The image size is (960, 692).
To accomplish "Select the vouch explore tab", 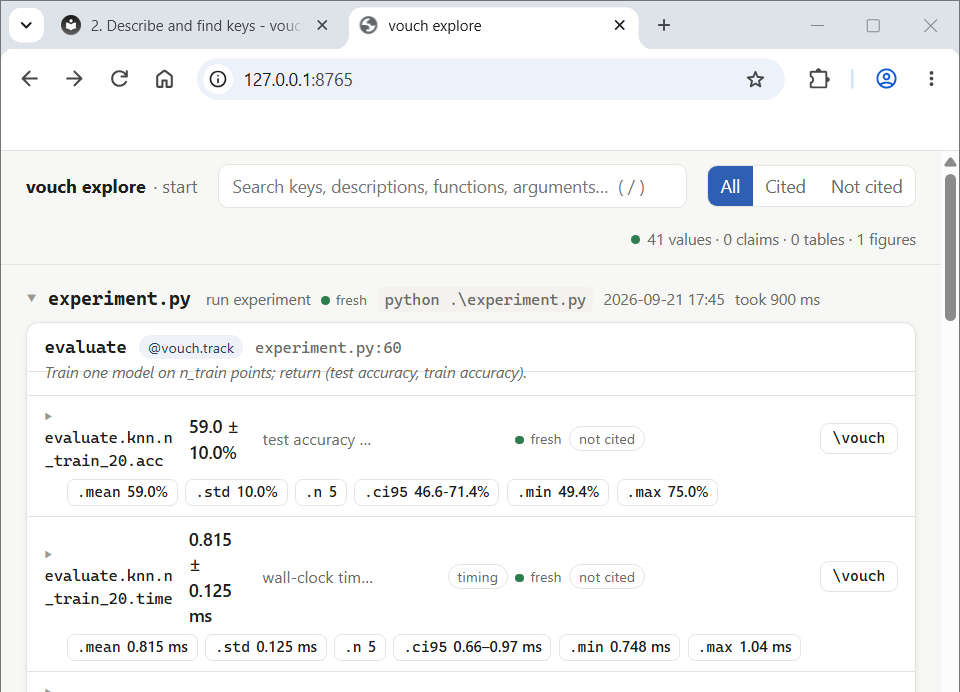I will pyautogui.click(x=493, y=26).
